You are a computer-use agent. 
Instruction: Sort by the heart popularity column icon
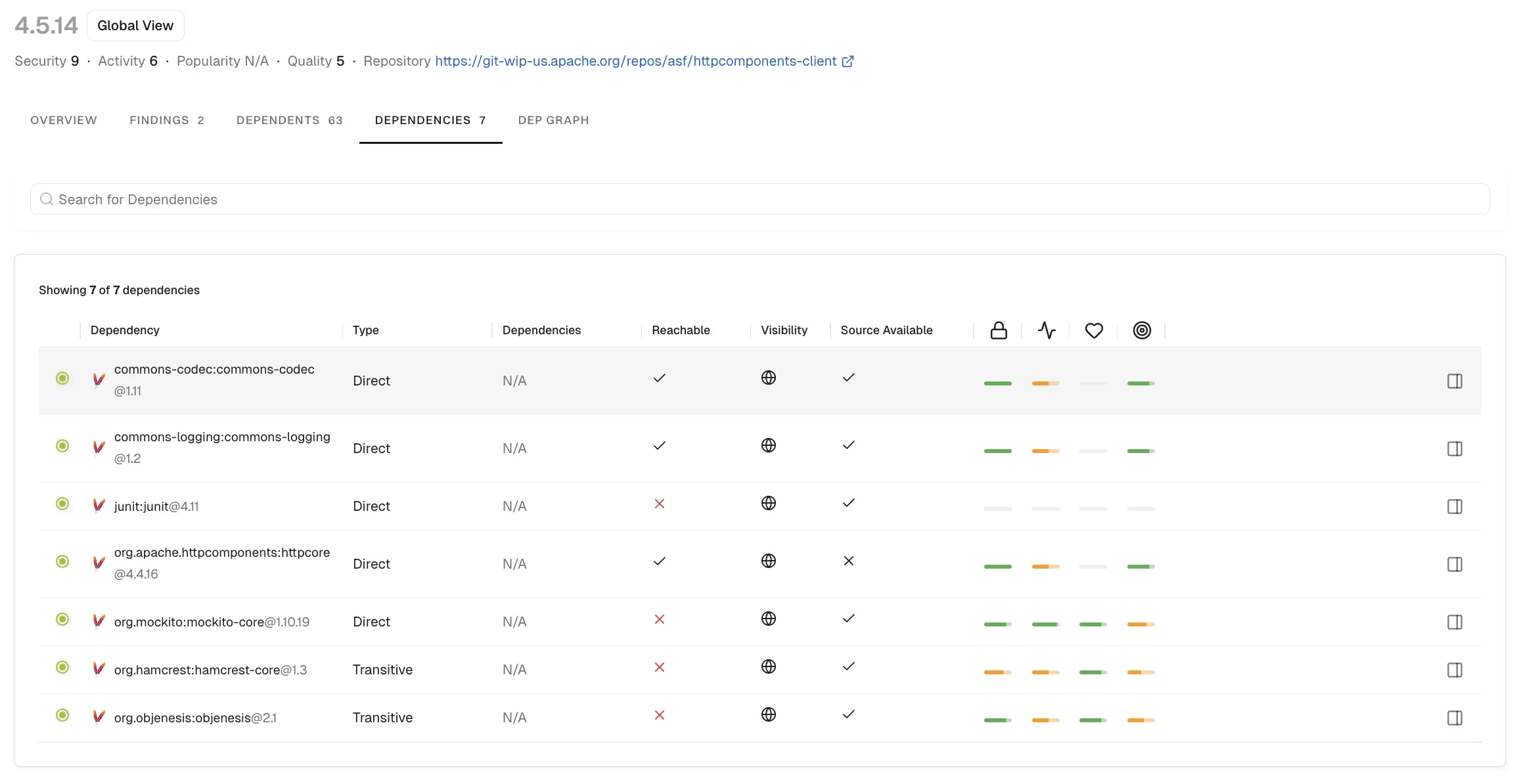[1094, 330]
